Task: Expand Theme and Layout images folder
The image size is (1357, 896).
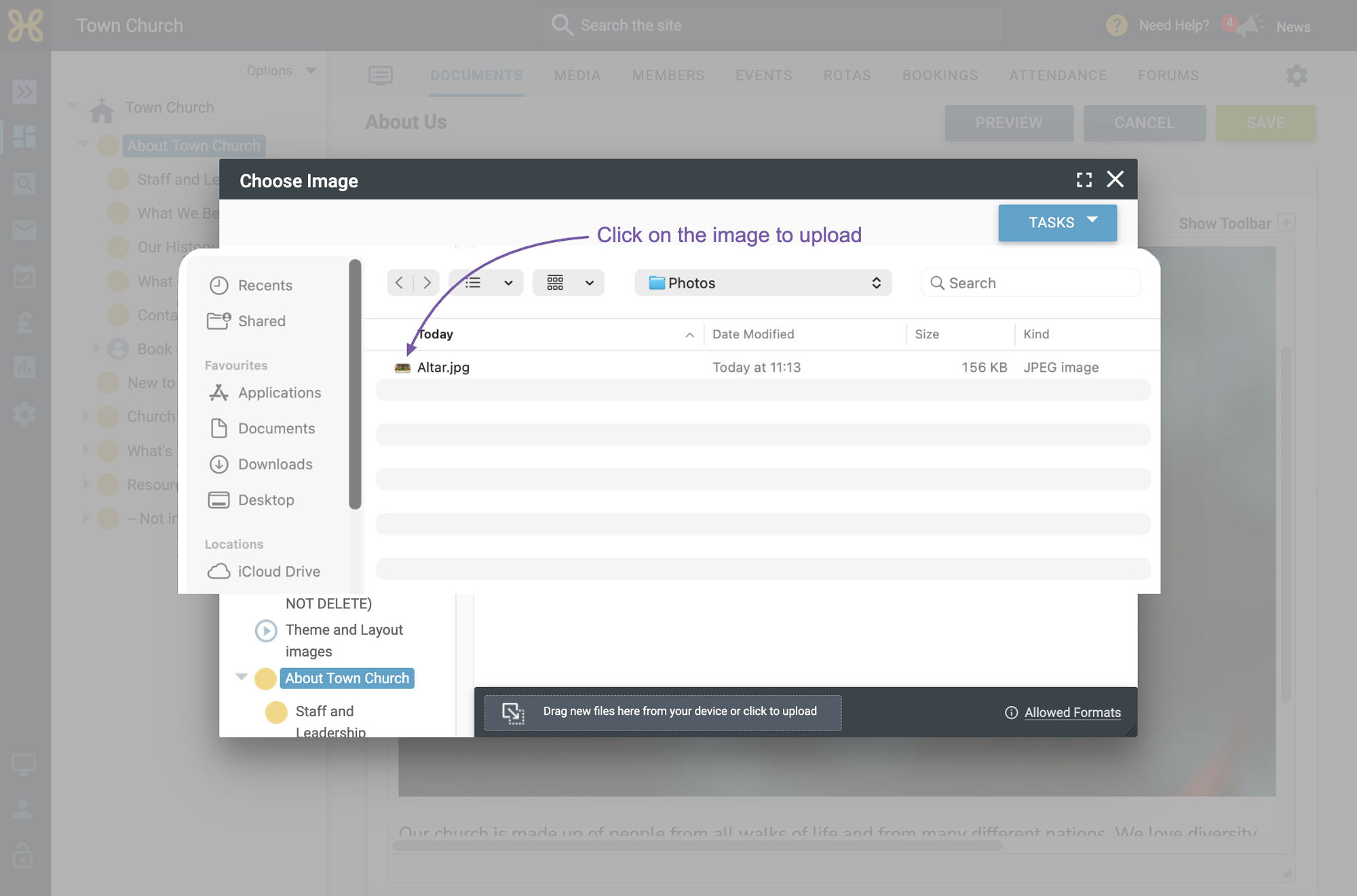Action: [265, 631]
